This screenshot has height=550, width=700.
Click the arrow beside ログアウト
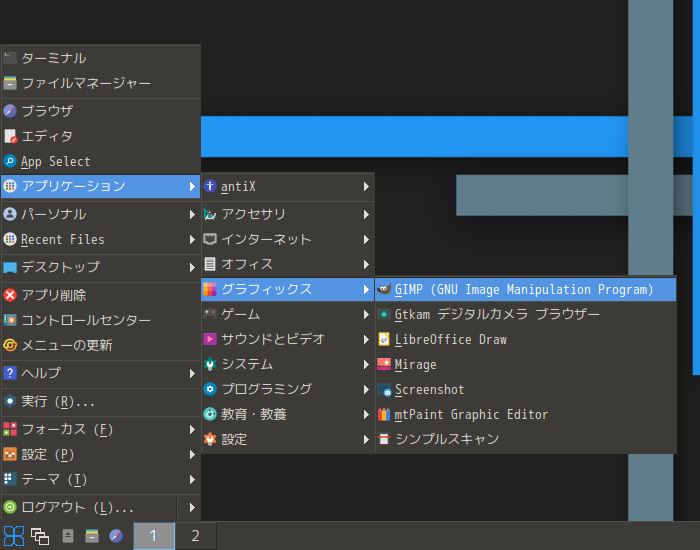tap(192, 508)
